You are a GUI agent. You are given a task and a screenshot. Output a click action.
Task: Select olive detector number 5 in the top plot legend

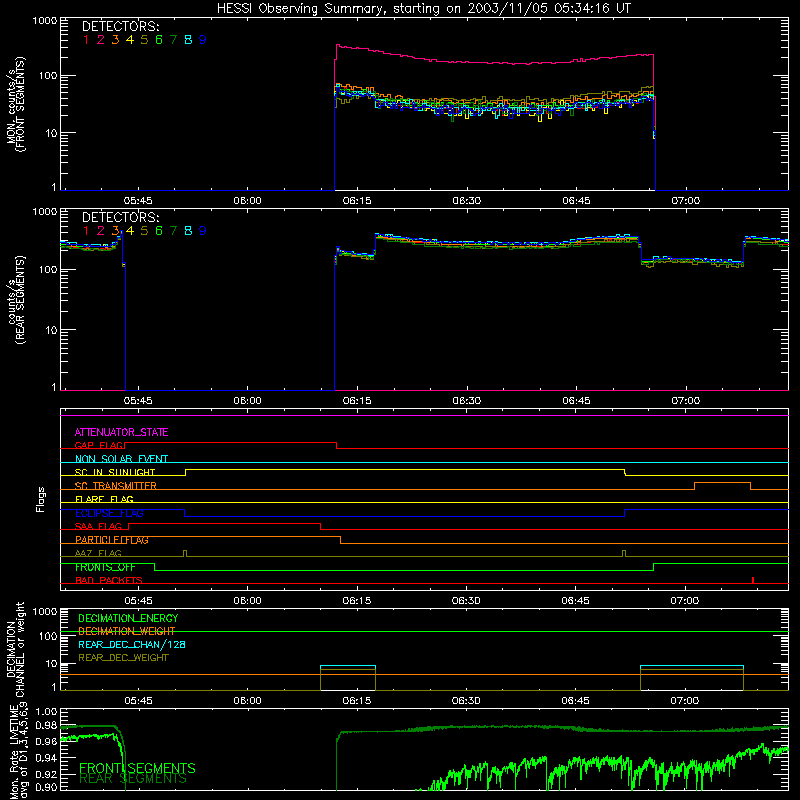pyautogui.click(x=144, y=40)
